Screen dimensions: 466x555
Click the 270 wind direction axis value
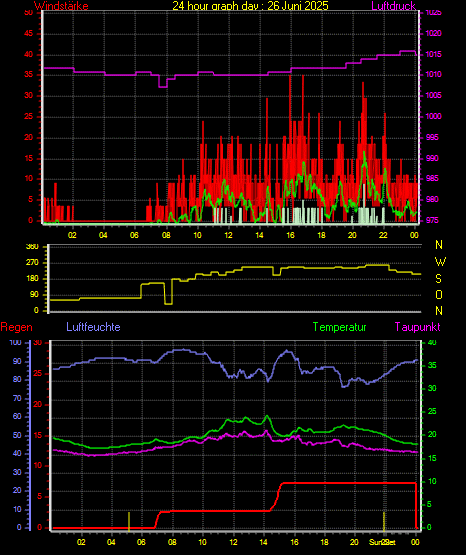pyautogui.click(x=32, y=263)
